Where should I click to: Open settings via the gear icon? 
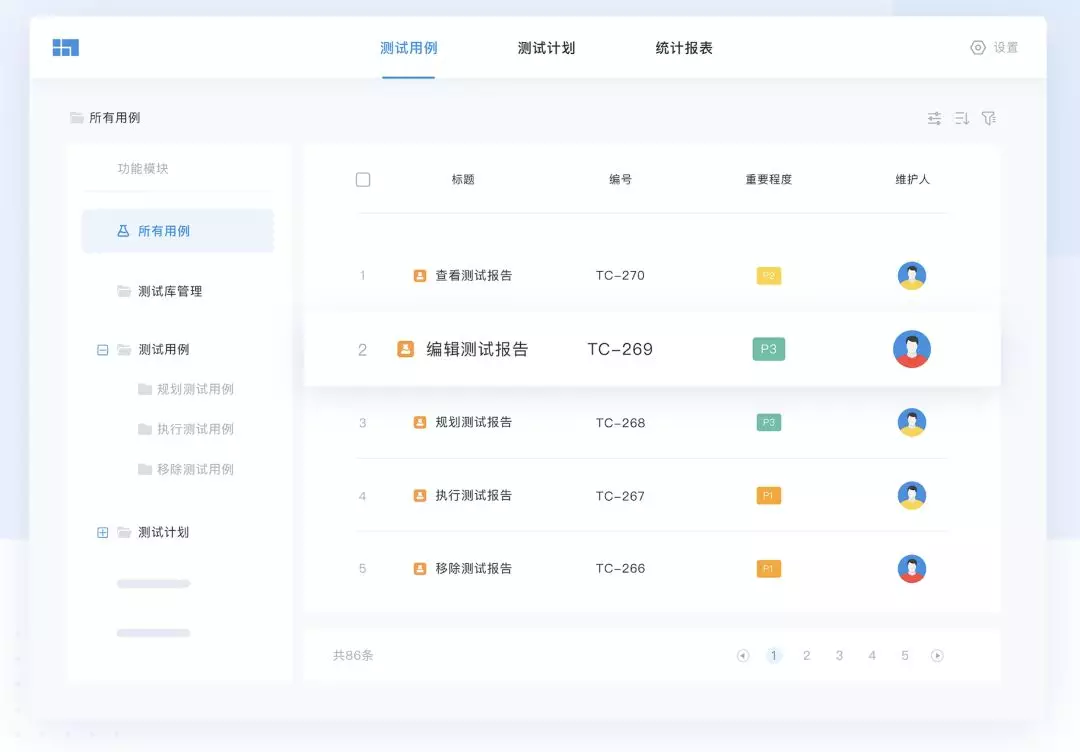point(977,48)
